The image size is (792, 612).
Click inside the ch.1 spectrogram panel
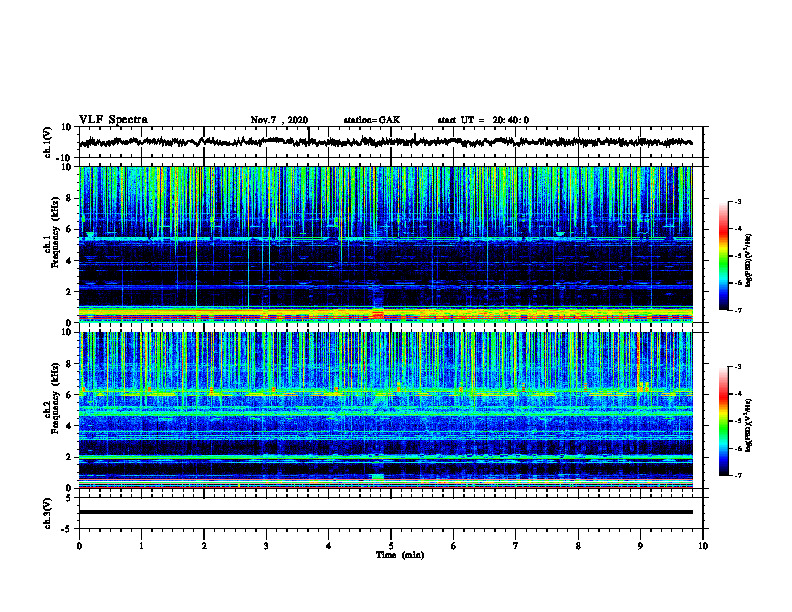point(386,244)
